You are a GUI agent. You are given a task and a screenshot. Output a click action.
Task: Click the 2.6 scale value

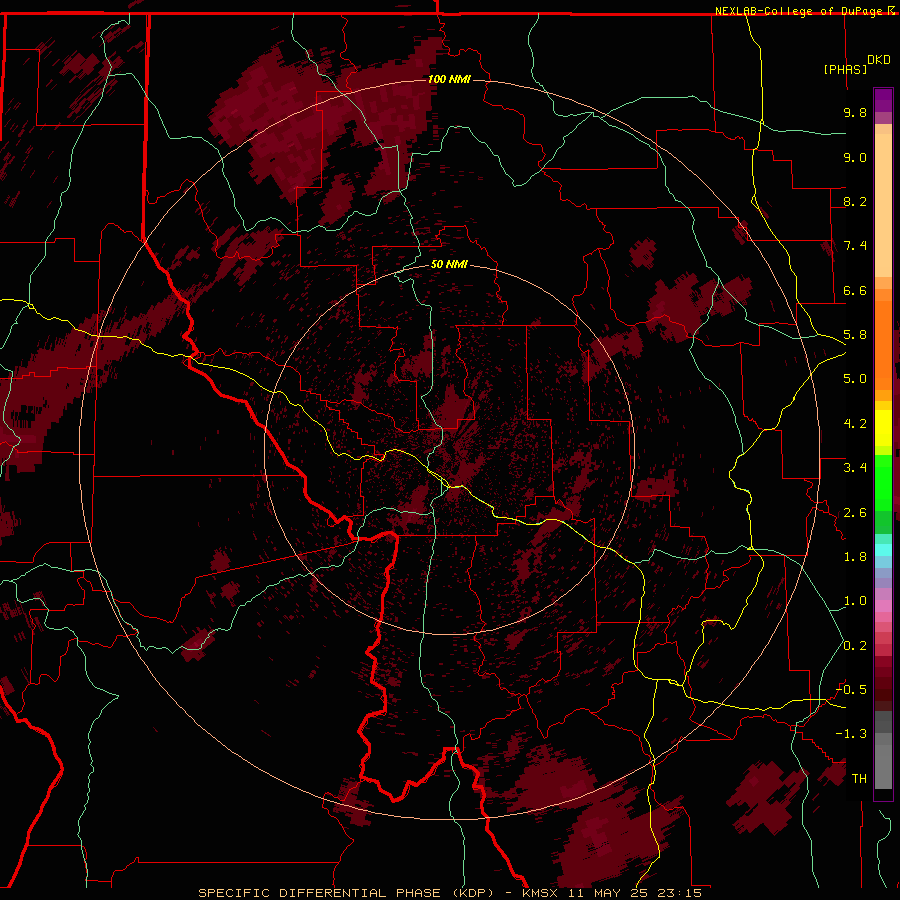coord(855,513)
